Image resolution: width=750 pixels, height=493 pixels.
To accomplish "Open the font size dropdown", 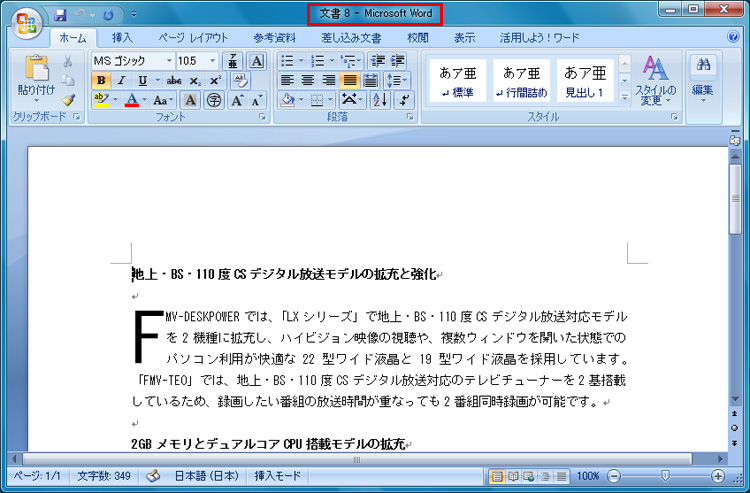I will tap(212, 61).
